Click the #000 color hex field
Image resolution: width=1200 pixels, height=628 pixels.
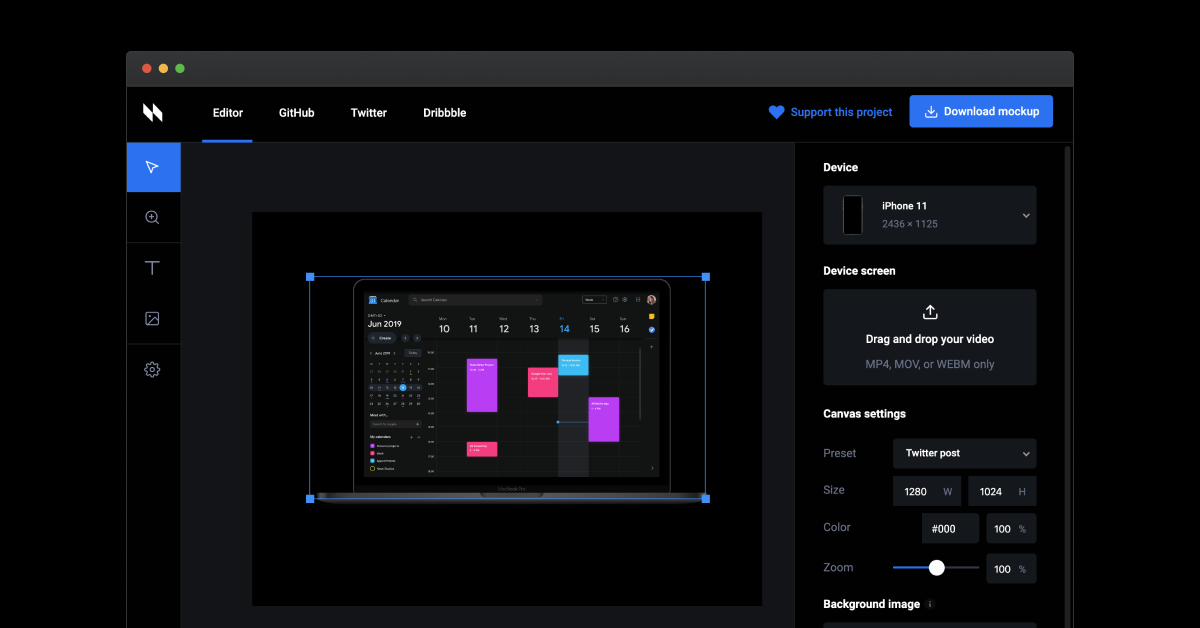pos(949,528)
